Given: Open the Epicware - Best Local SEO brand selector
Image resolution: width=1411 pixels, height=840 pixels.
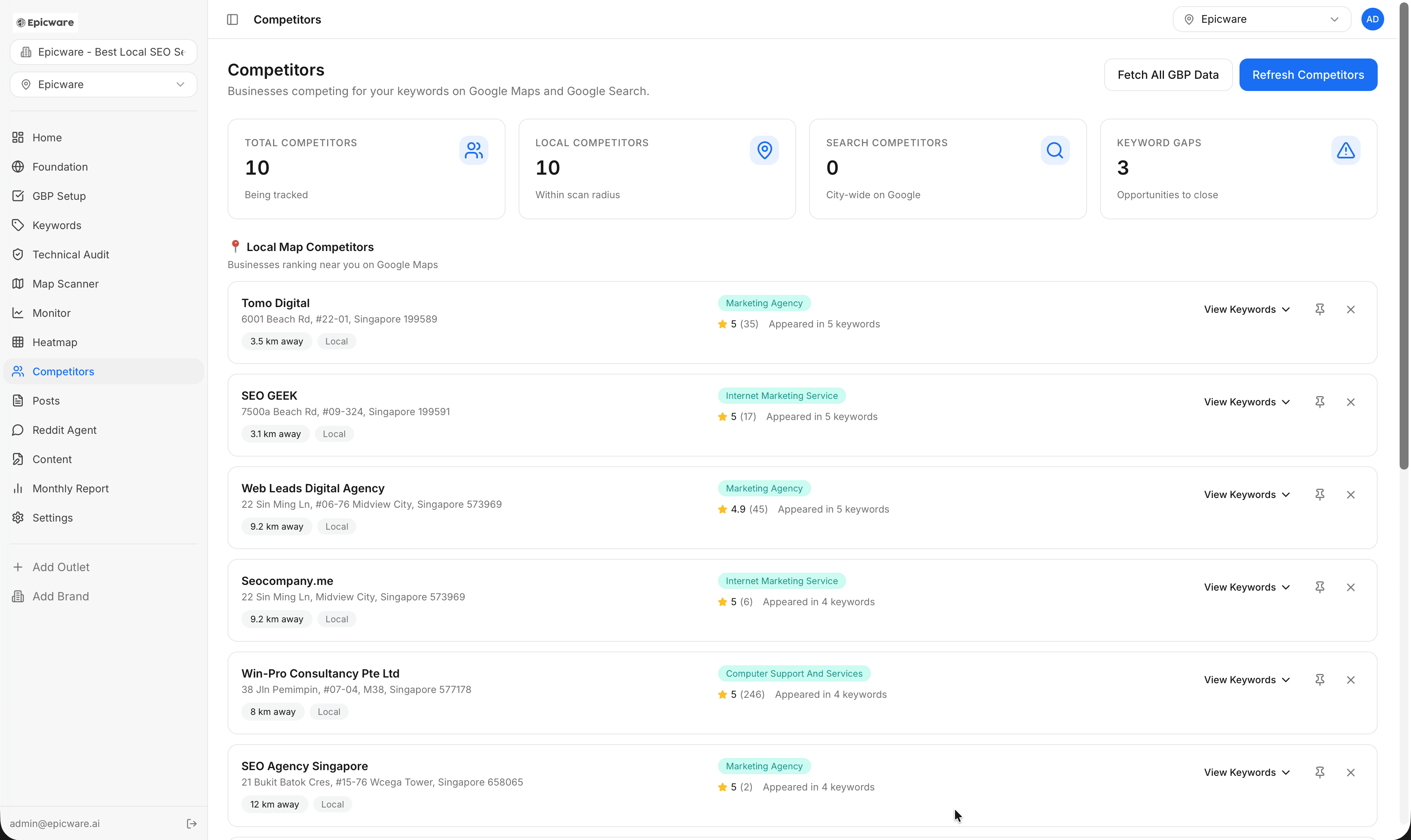Looking at the screenshot, I should [104, 52].
